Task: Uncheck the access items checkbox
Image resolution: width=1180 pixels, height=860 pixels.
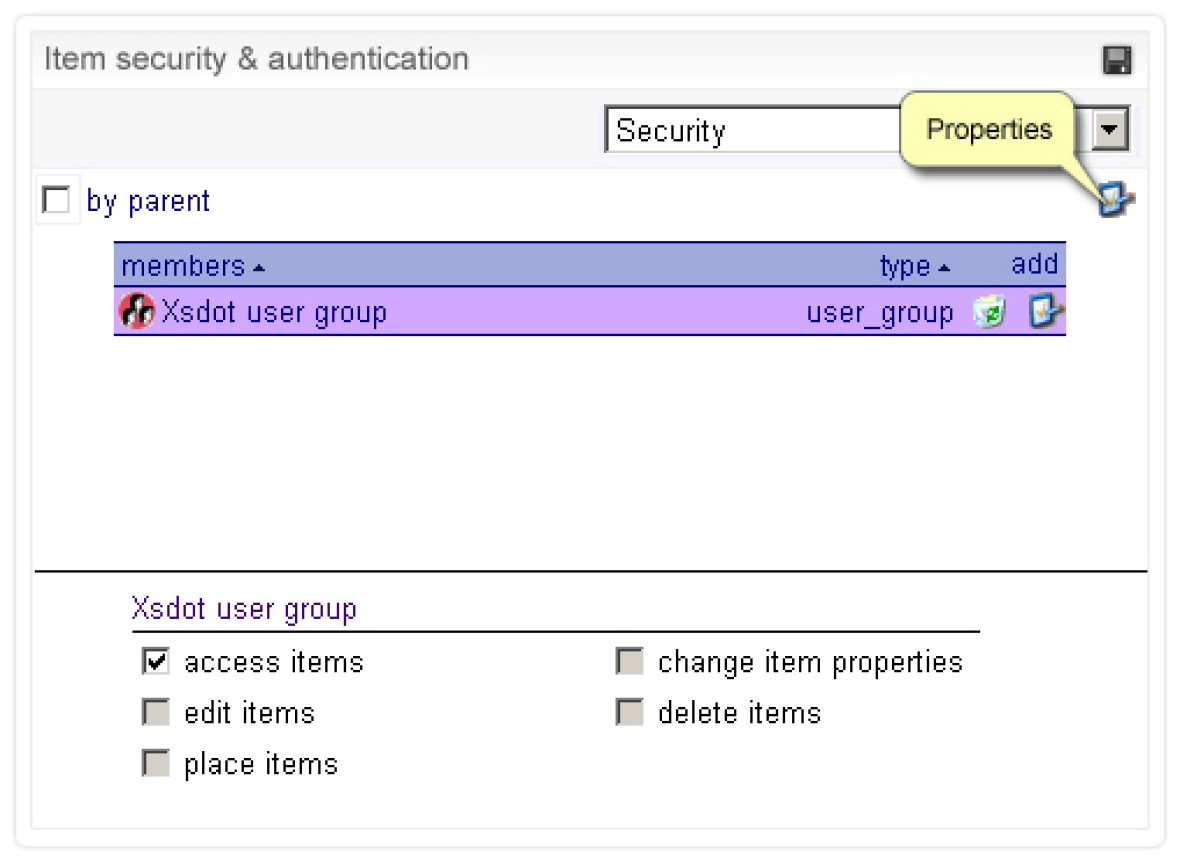Action: [155, 662]
